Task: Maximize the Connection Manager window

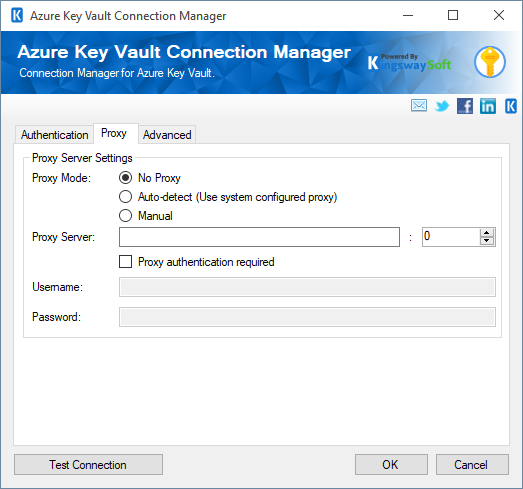Action: pos(453,15)
